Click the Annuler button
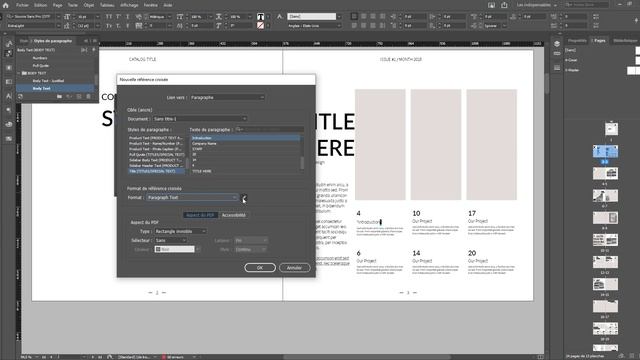 [x=294, y=268]
